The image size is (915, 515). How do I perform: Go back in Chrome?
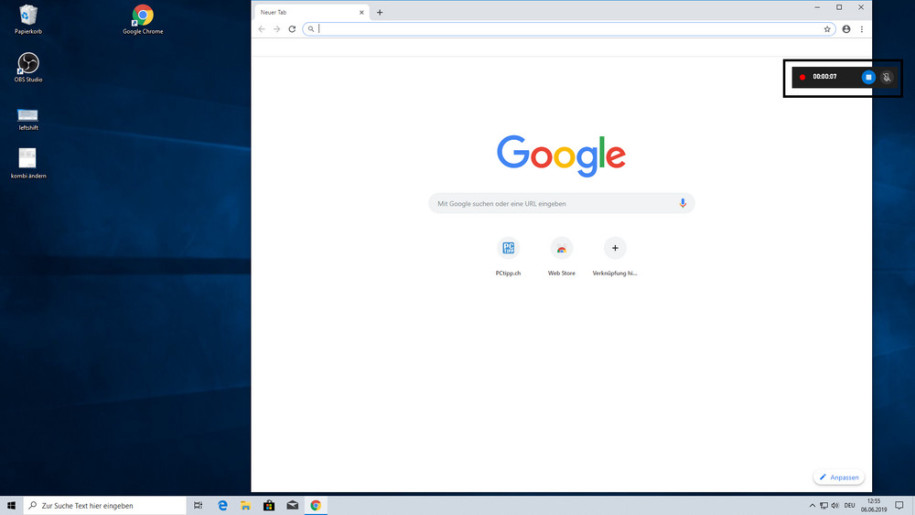pyautogui.click(x=261, y=29)
